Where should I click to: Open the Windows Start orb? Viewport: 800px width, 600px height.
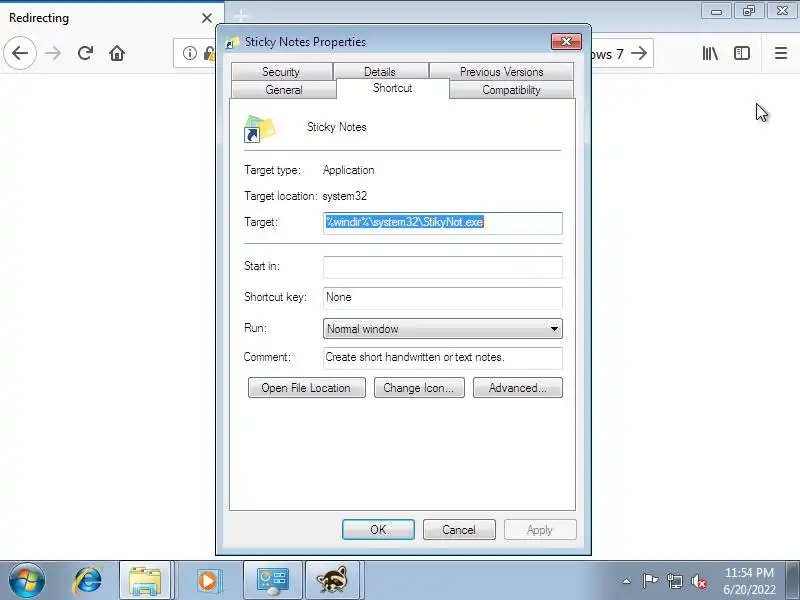pos(26,580)
